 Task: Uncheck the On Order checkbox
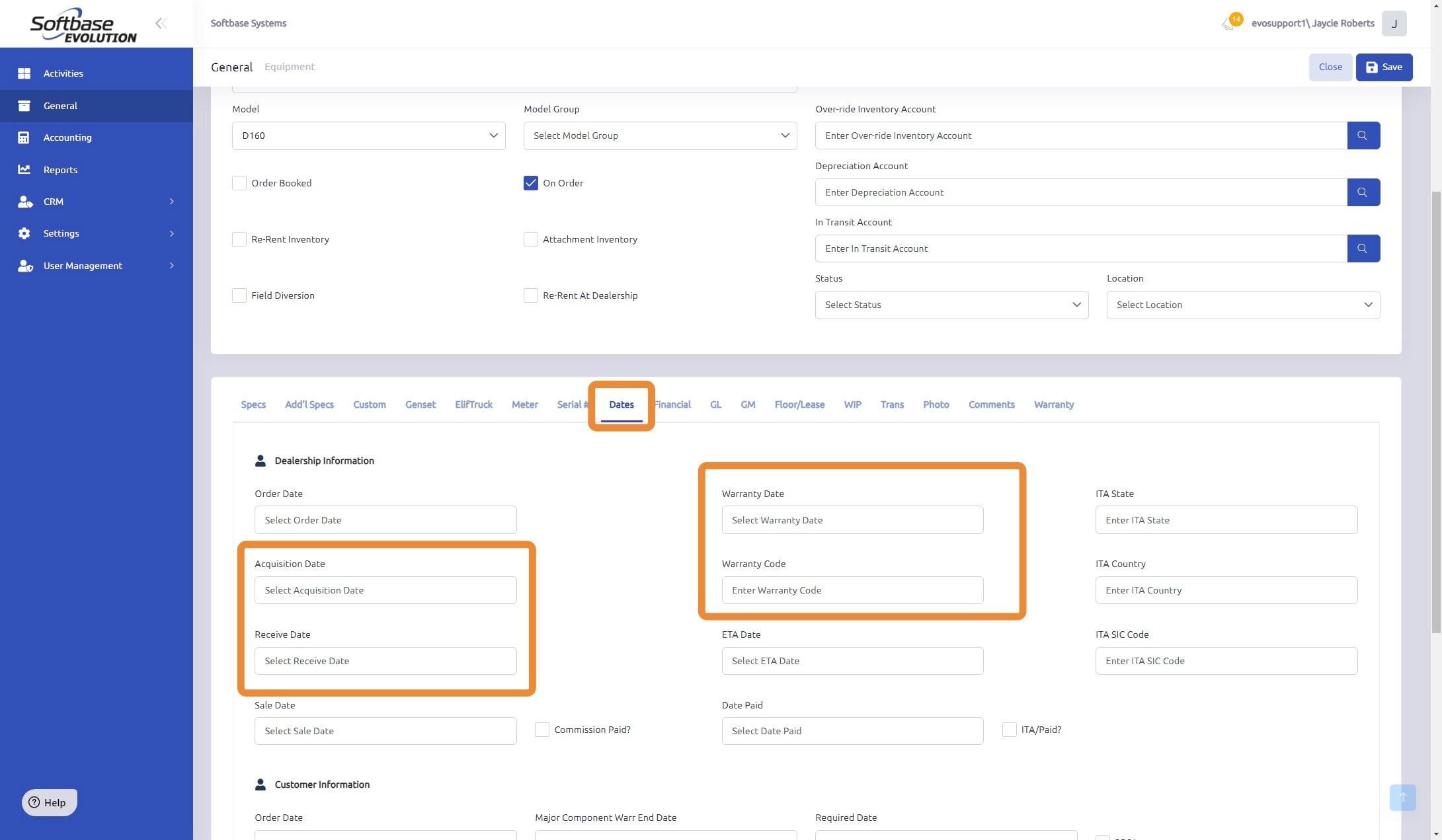tap(530, 183)
